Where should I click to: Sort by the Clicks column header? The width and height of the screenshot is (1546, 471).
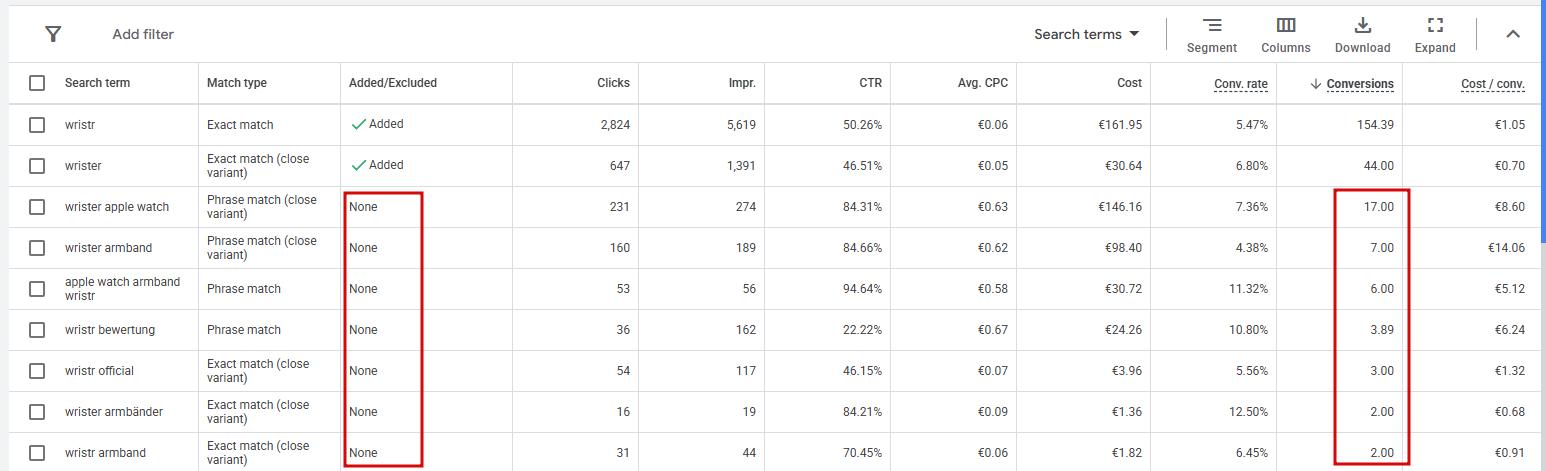tap(612, 83)
